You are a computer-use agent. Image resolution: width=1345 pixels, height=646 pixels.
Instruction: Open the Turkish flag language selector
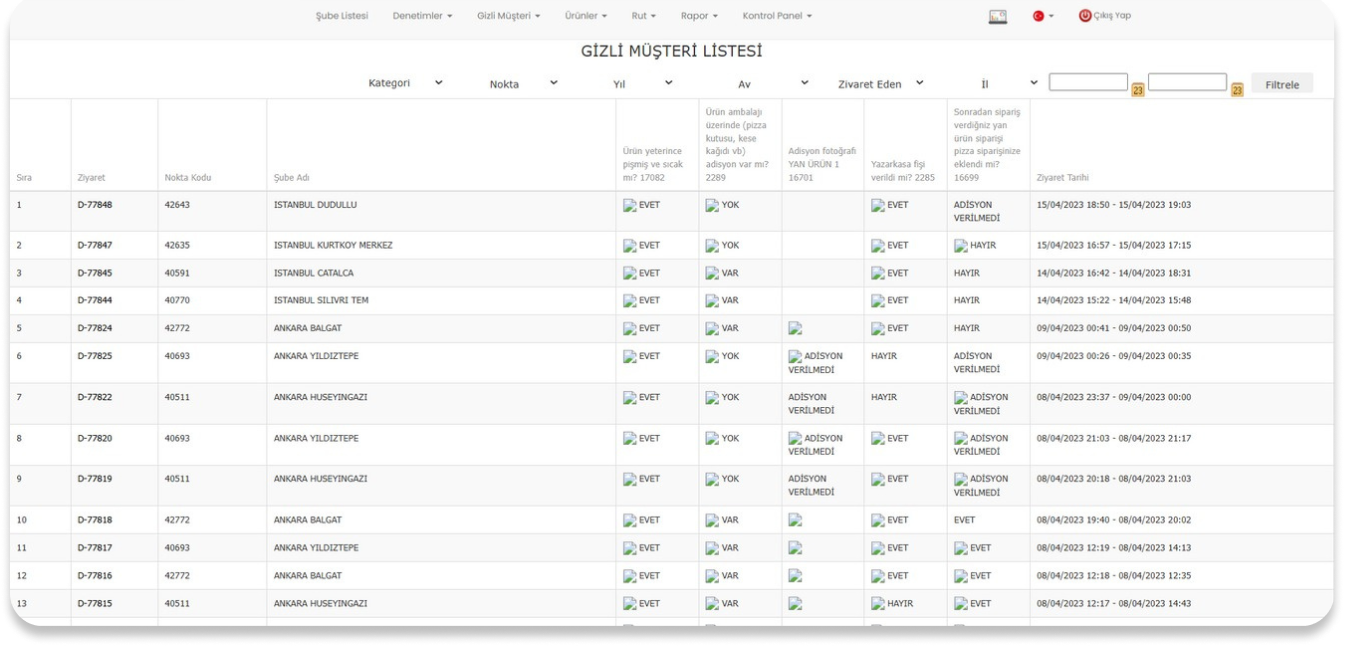1042,16
